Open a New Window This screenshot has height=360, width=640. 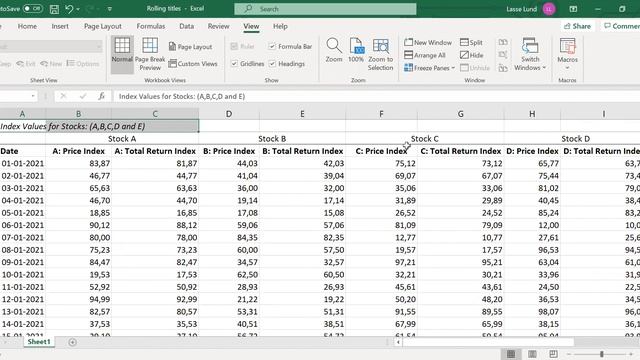tap(428, 42)
